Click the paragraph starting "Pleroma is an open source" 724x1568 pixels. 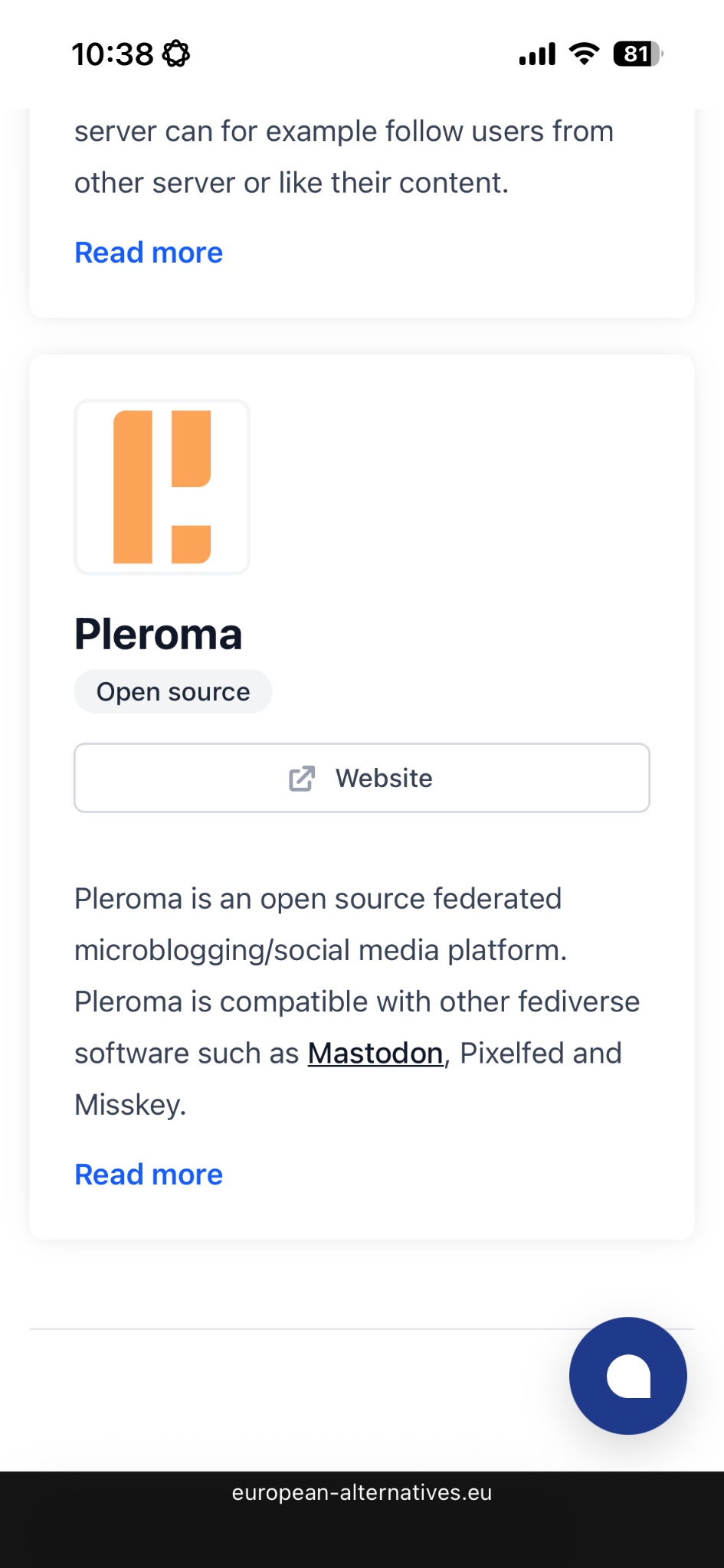(318, 899)
